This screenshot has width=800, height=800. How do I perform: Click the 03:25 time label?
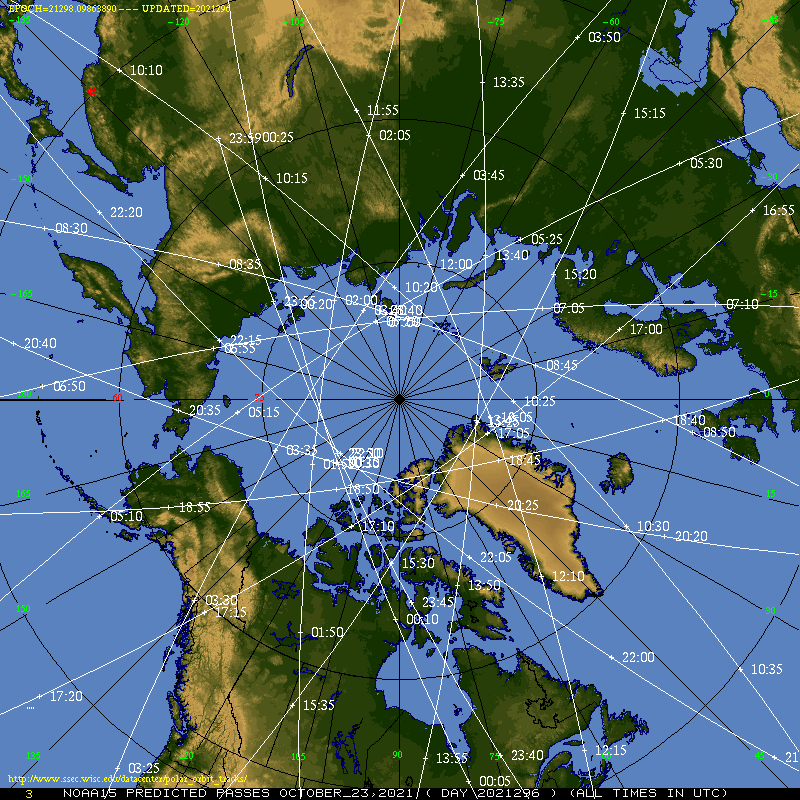(144, 768)
